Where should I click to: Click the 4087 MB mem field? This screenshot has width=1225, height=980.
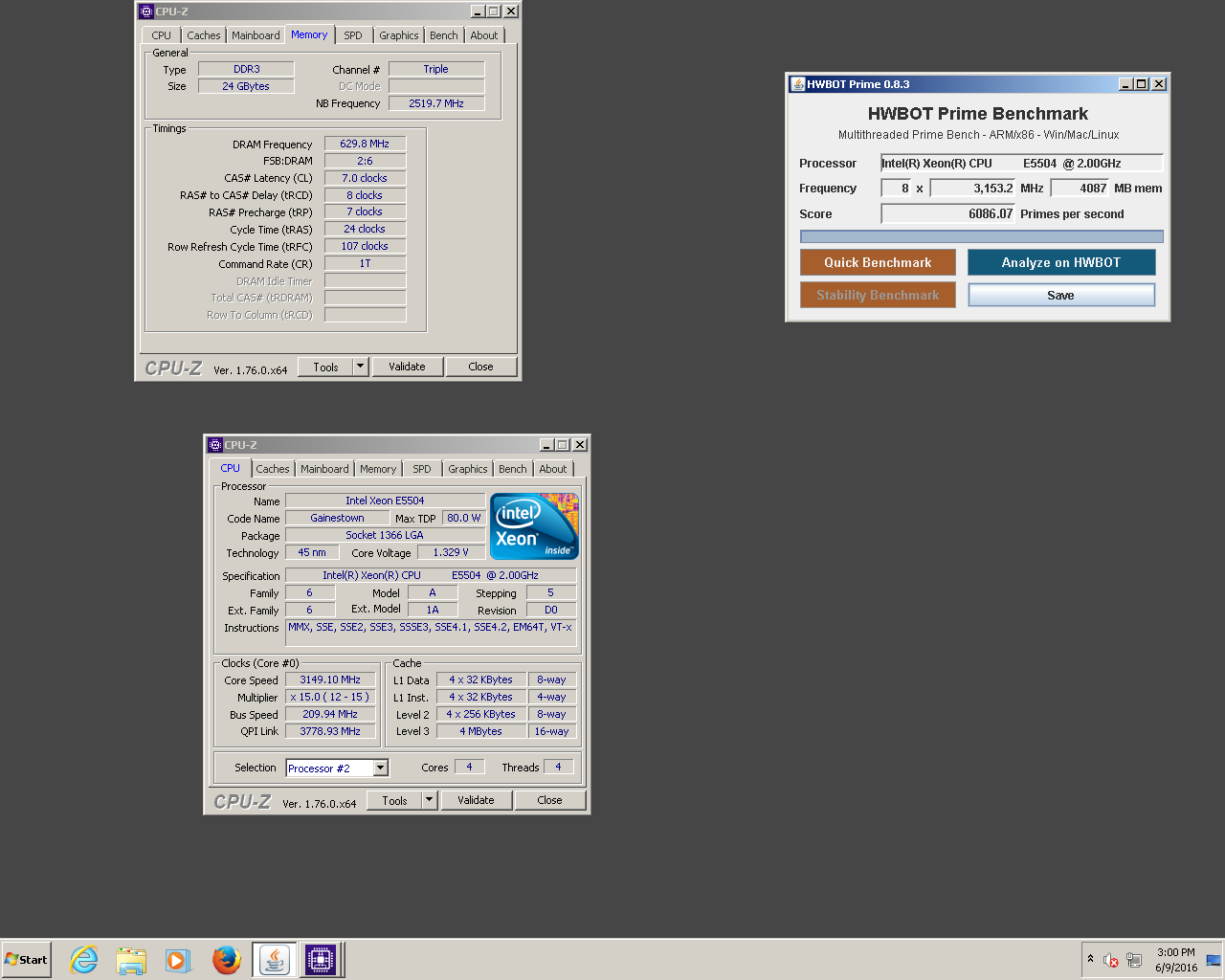tap(1080, 189)
